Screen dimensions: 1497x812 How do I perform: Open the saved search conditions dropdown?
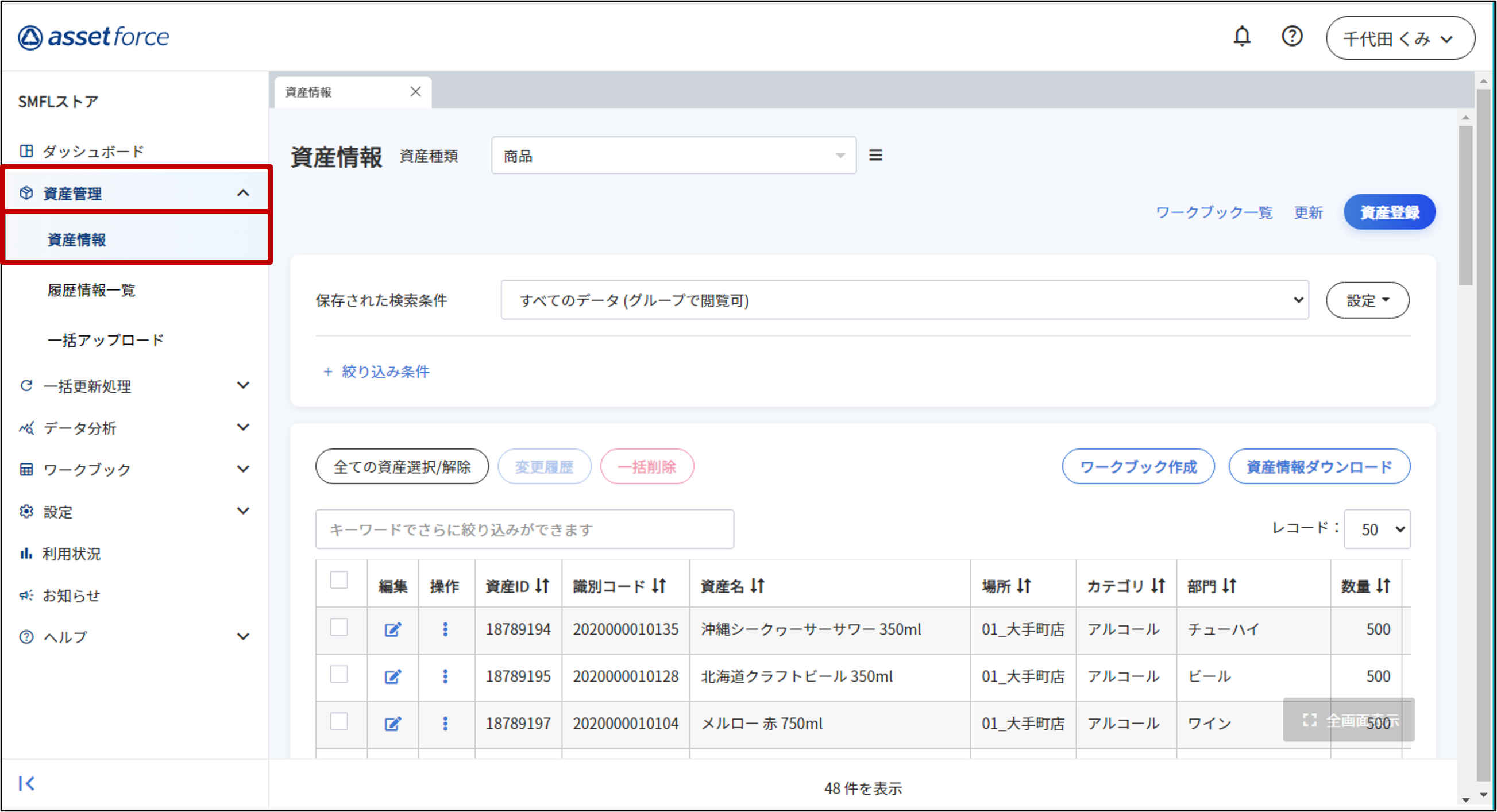click(x=904, y=300)
